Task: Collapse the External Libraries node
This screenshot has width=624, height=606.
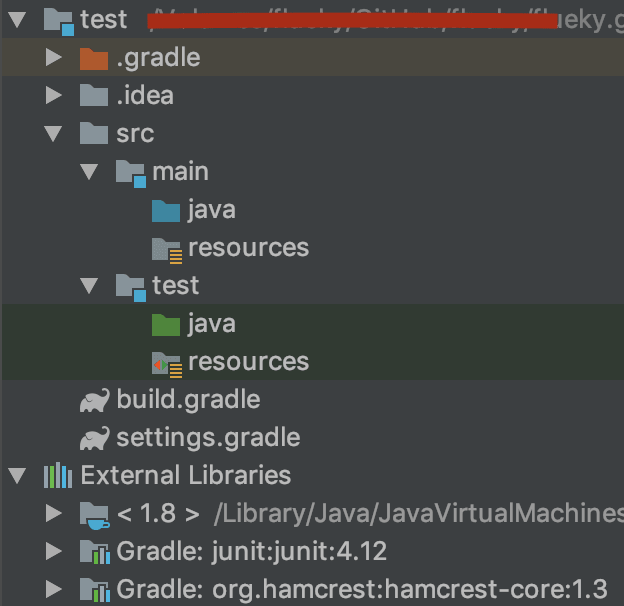Action: tap(18, 475)
